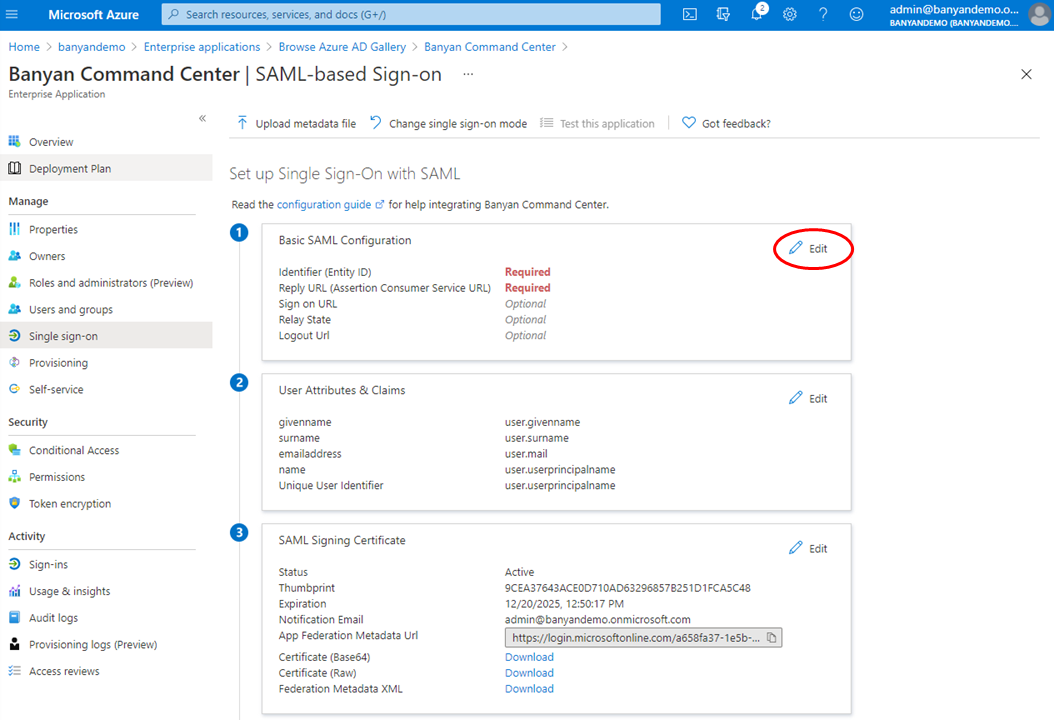Screen dimensions: 1054x720
Task: Copy the App Federation Metadata Url
Action: [772, 637]
